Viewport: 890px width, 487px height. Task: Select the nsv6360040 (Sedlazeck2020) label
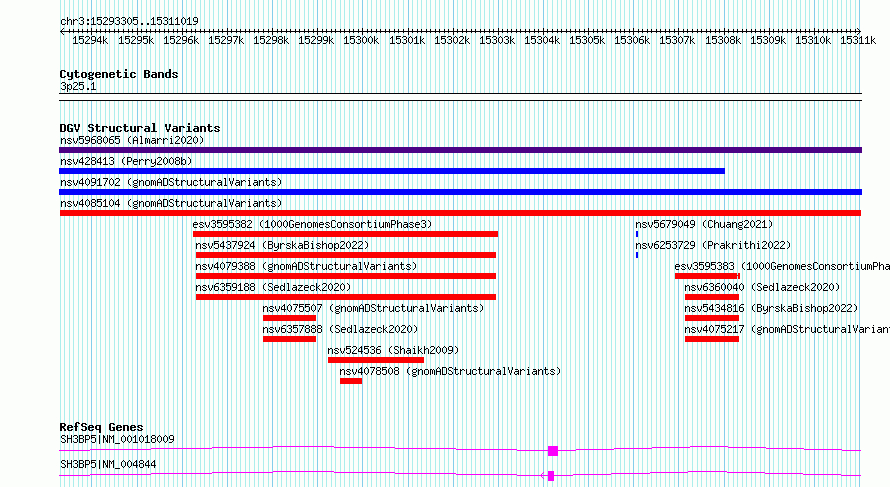762,287
